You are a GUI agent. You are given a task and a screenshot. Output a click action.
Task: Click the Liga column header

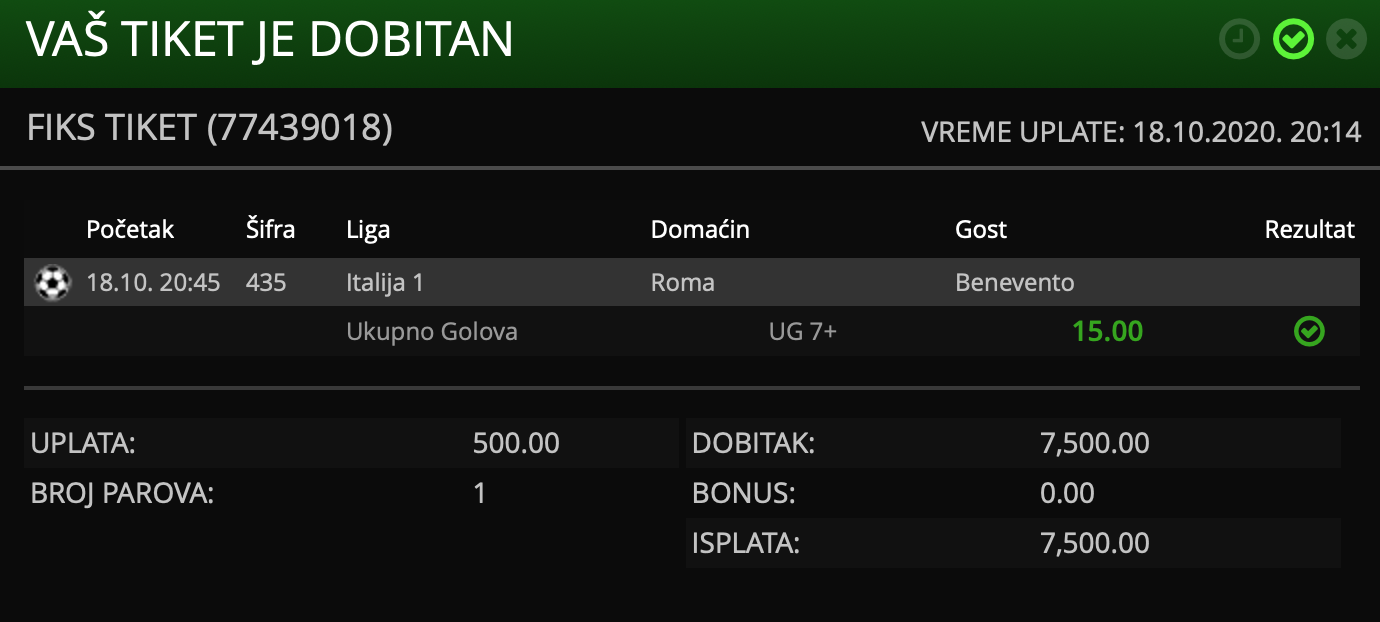pyautogui.click(x=368, y=231)
